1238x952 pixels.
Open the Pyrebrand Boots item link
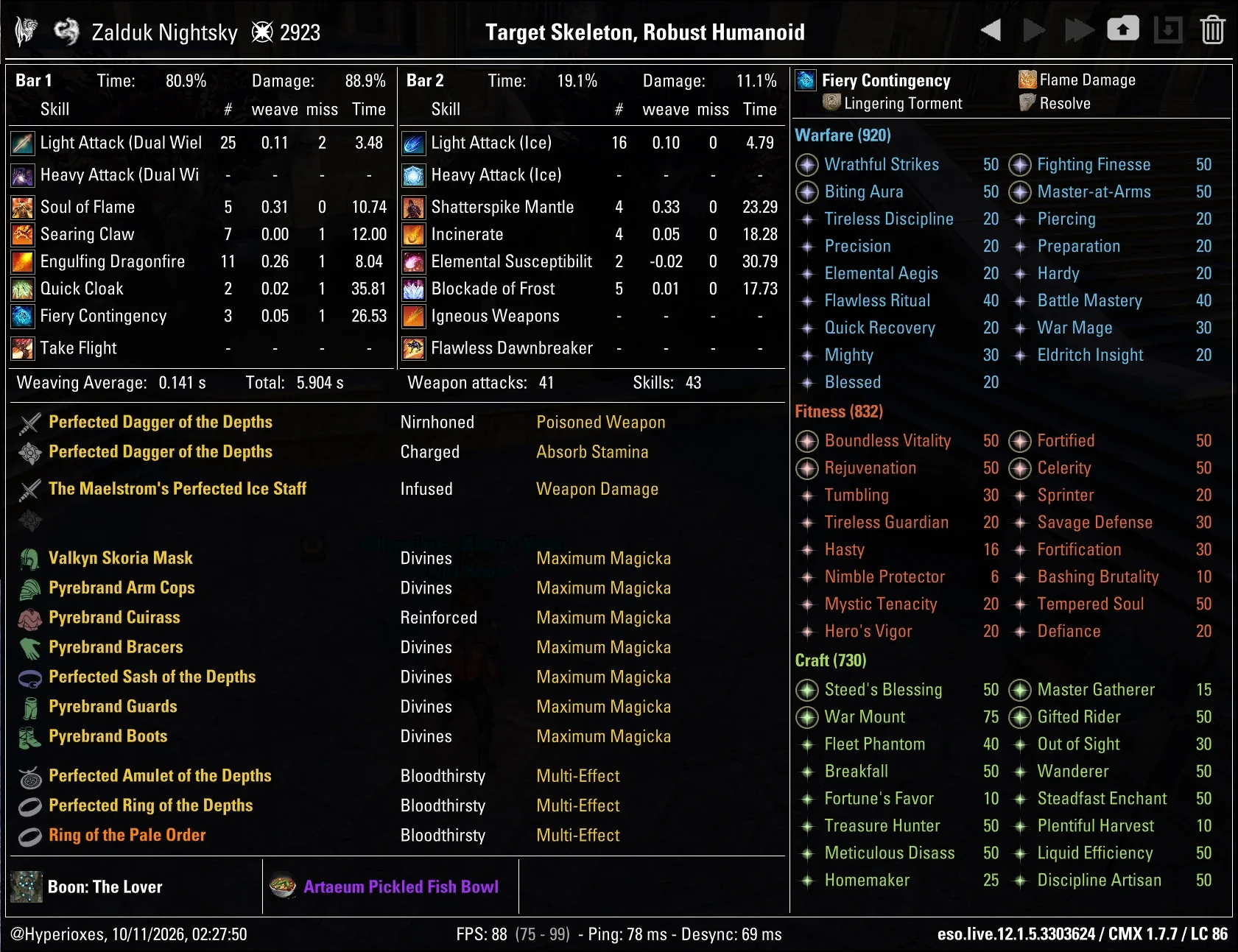pyautogui.click(x=108, y=736)
